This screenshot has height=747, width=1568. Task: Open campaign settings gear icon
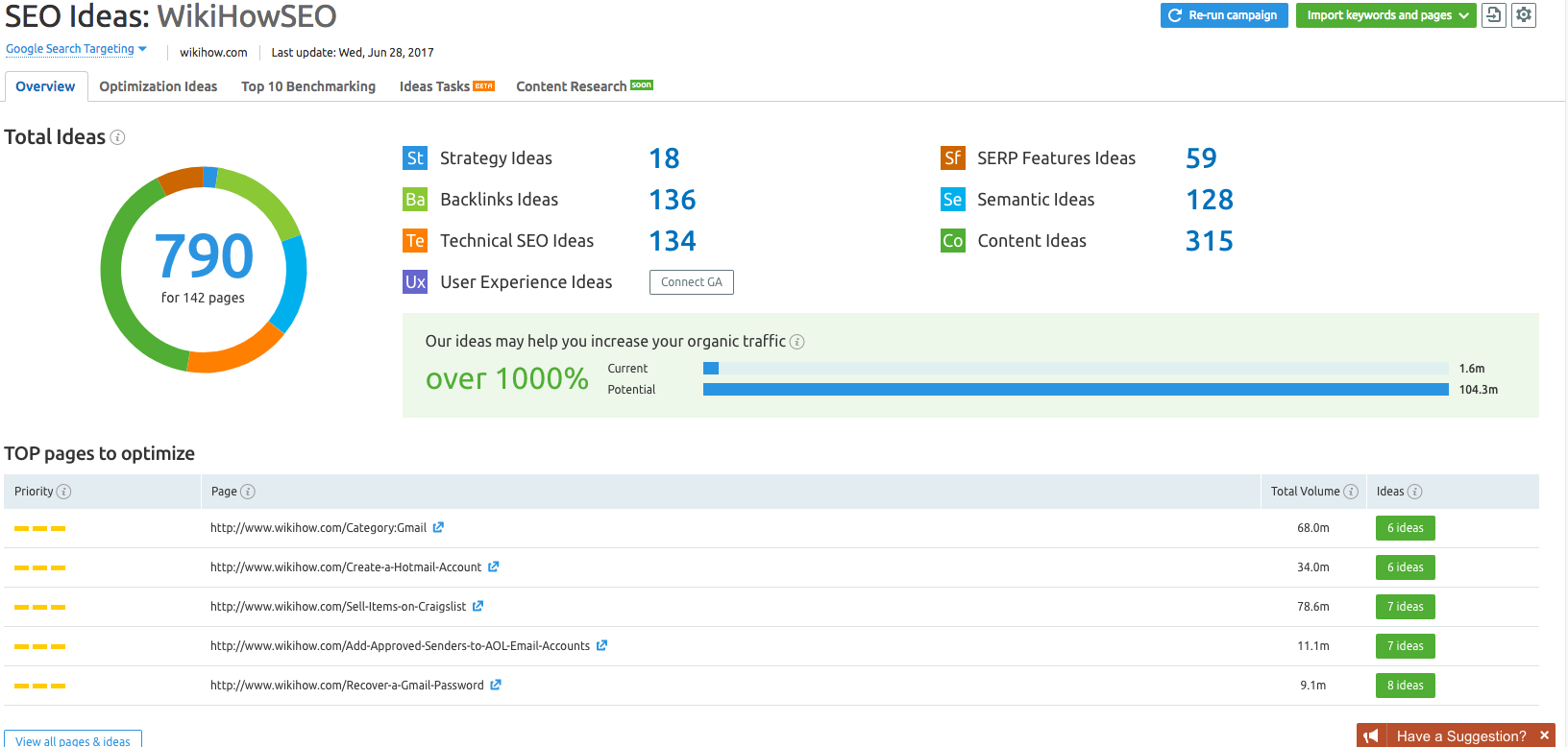pos(1524,15)
